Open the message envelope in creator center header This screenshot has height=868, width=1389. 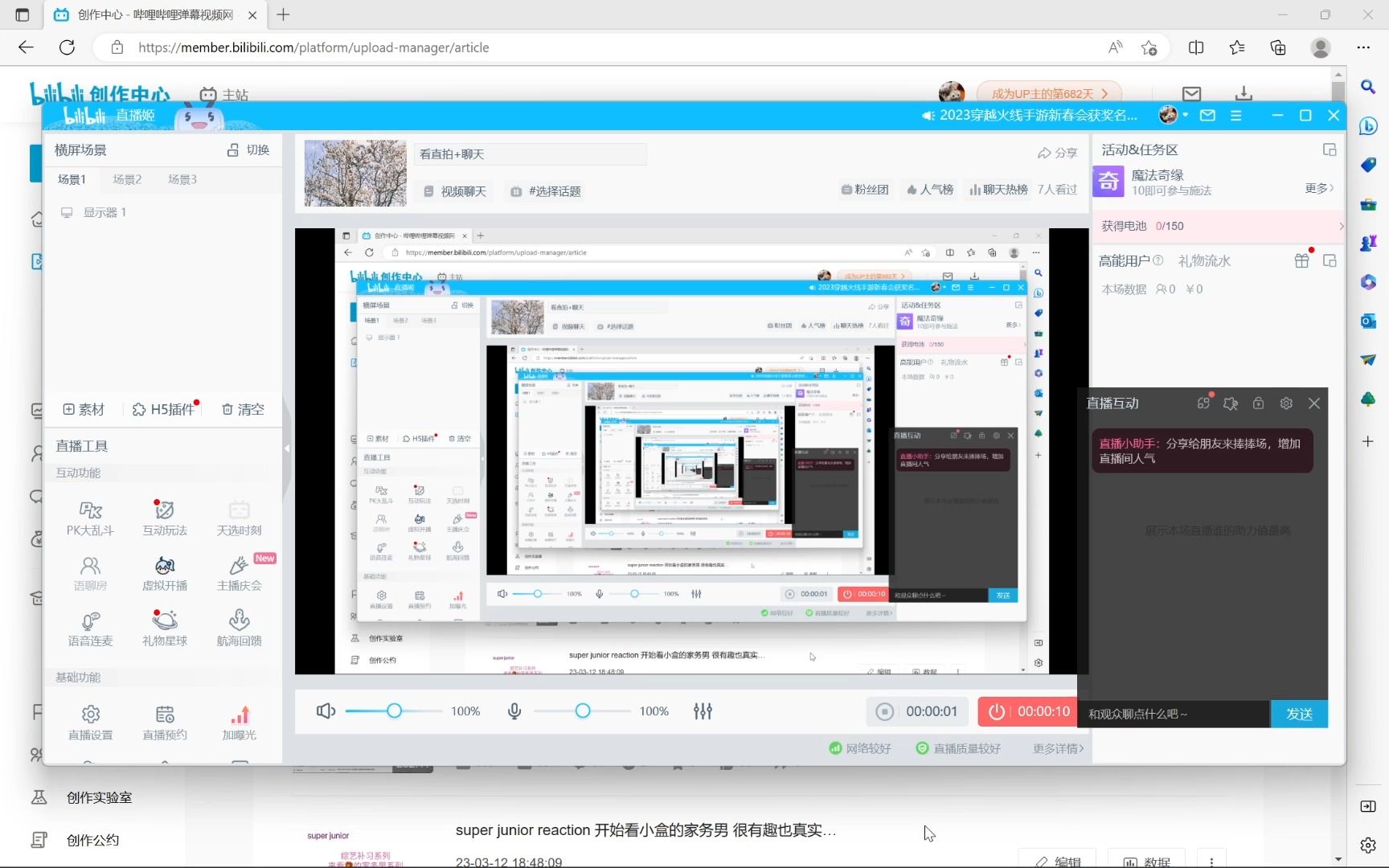click(x=1192, y=93)
